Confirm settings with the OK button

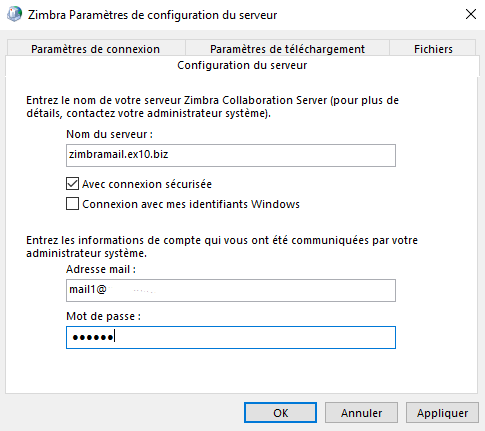coord(280,413)
